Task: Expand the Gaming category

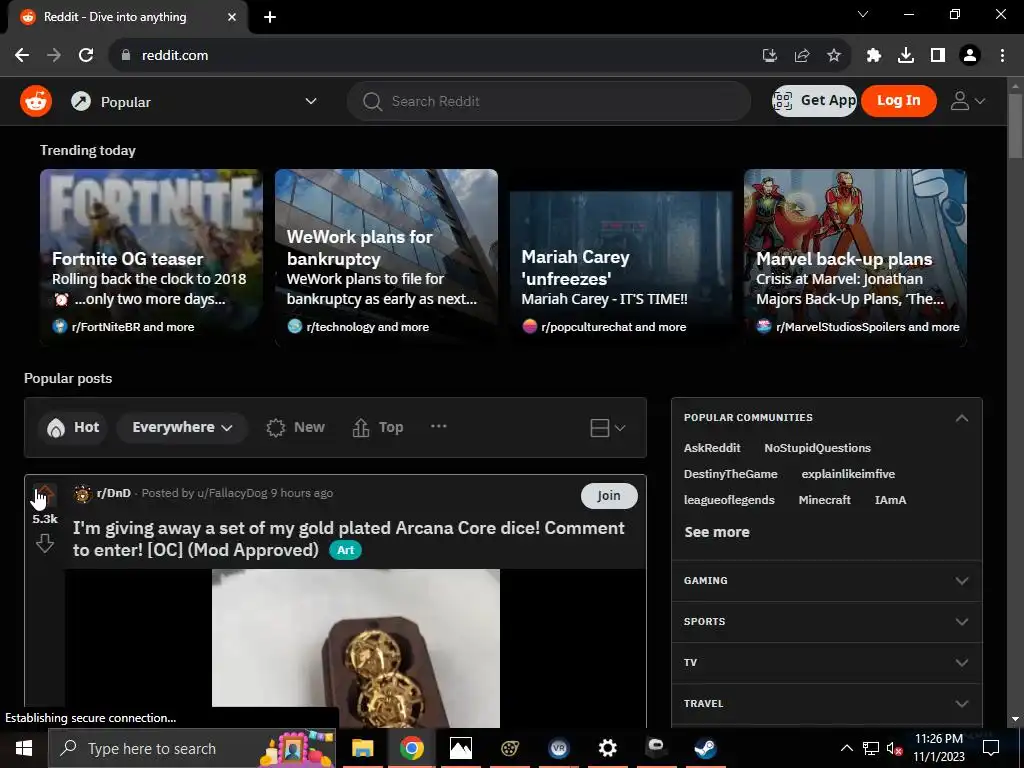Action: click(827, 581)
